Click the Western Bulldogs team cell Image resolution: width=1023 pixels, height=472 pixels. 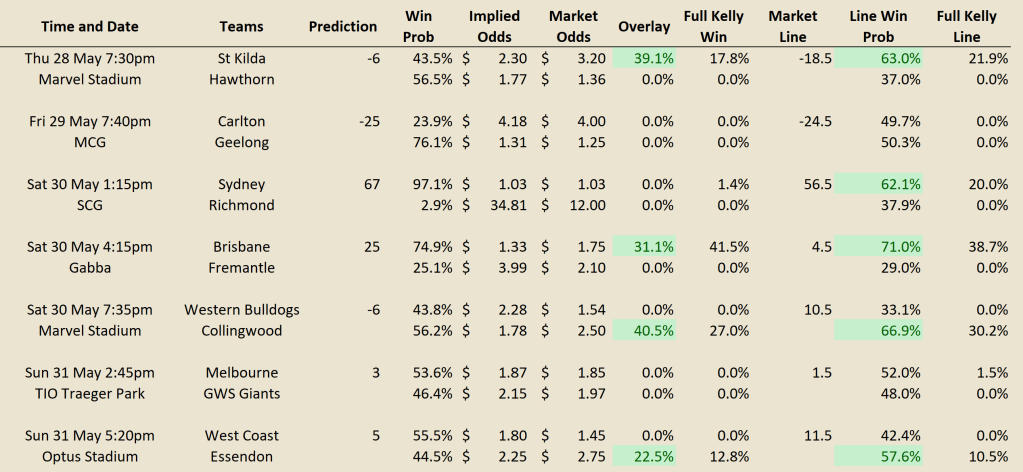click(241, 309)
